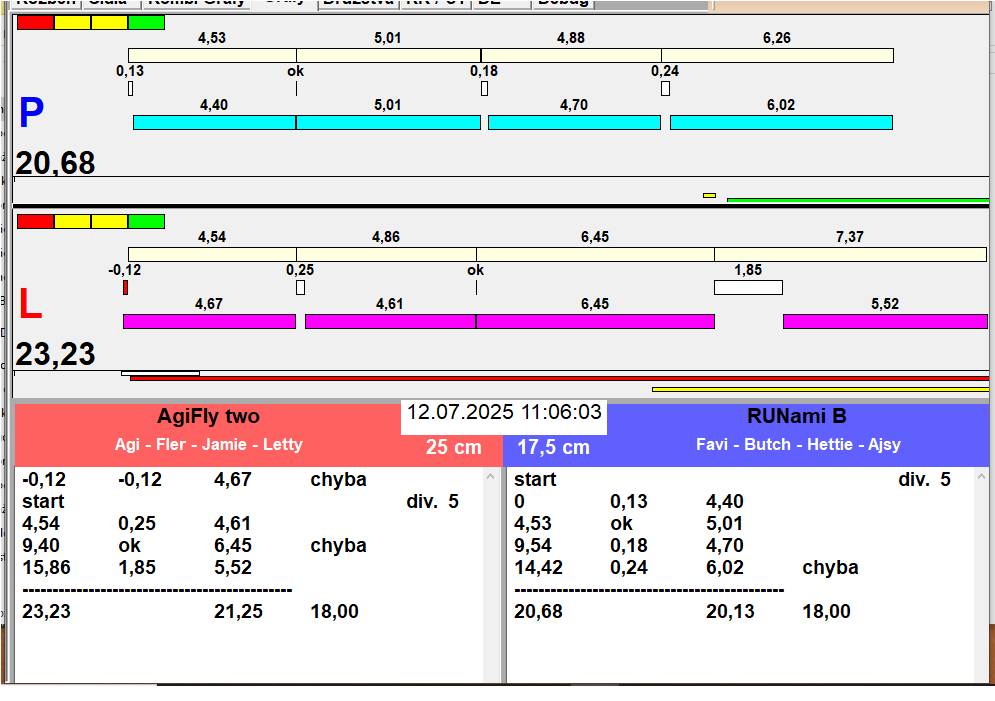Viewport: 995px width, 701px height.
Task: Click the 21,25 net time in AgiFly list
Action: [x=238, y=611]
